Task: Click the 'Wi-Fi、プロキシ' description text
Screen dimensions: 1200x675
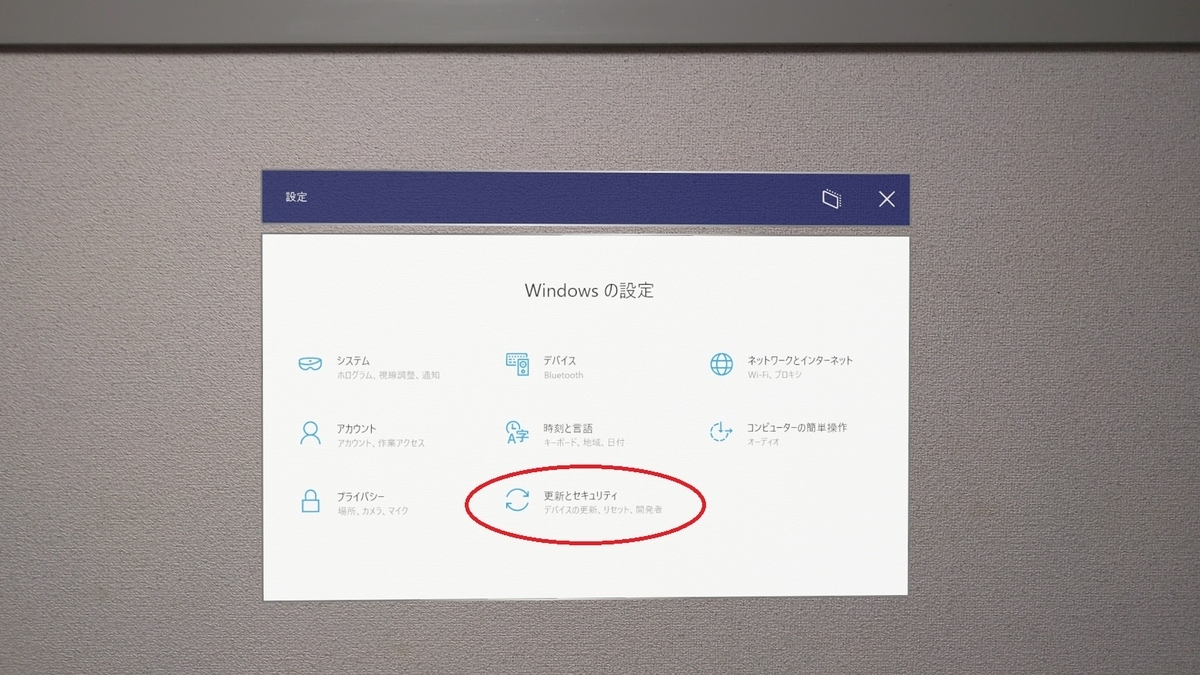Action: [775, 375]
